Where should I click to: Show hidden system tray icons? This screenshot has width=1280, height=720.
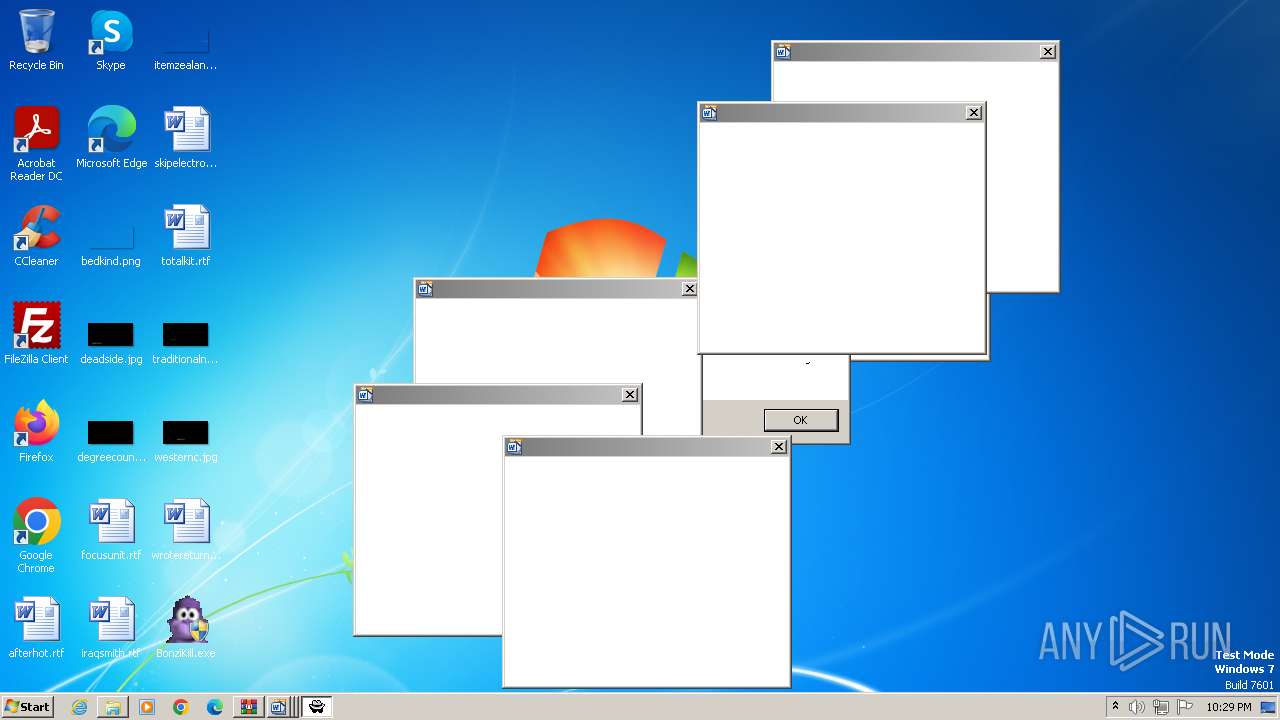[x=1115, y=707]
